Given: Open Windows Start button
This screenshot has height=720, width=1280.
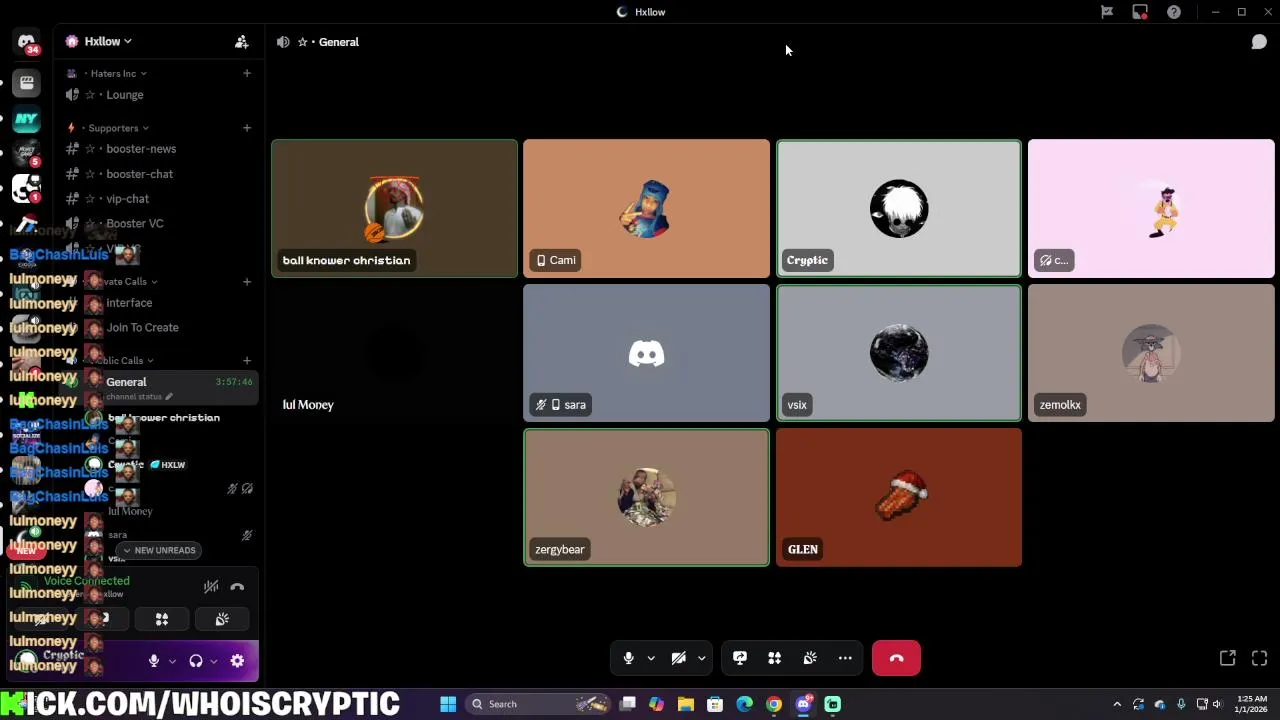Looking at the screenshot, I should (x=448, y=704).
